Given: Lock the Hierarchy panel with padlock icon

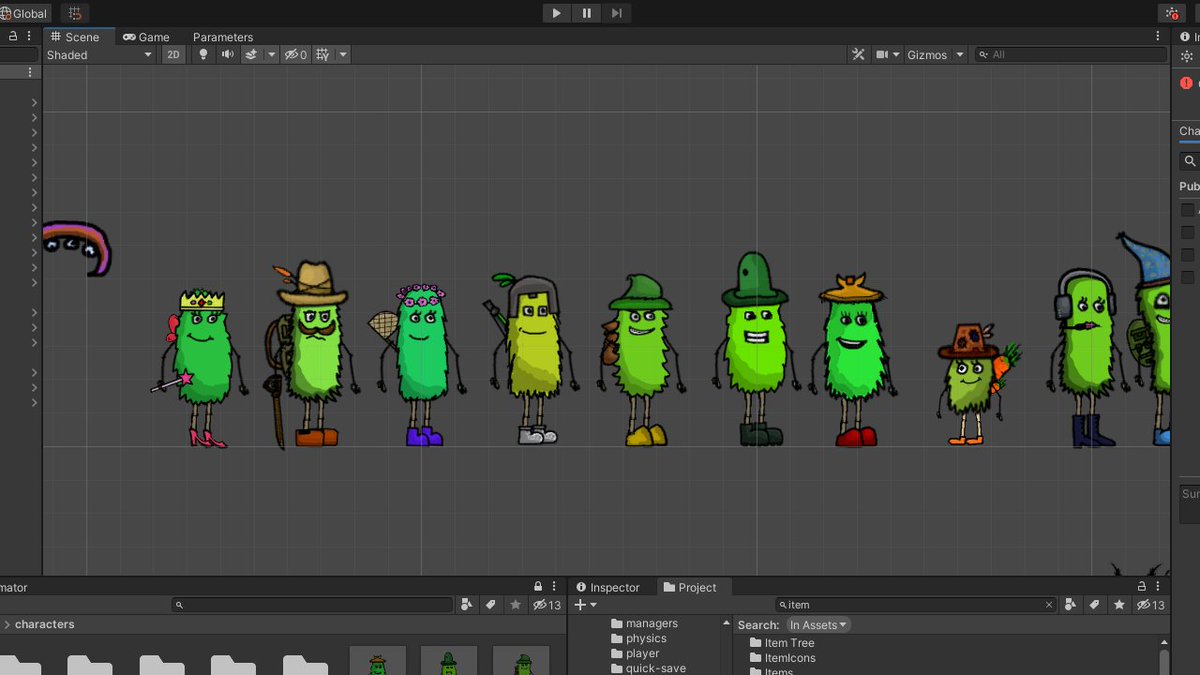Looking at the screenshot, I should pos(12,36).
